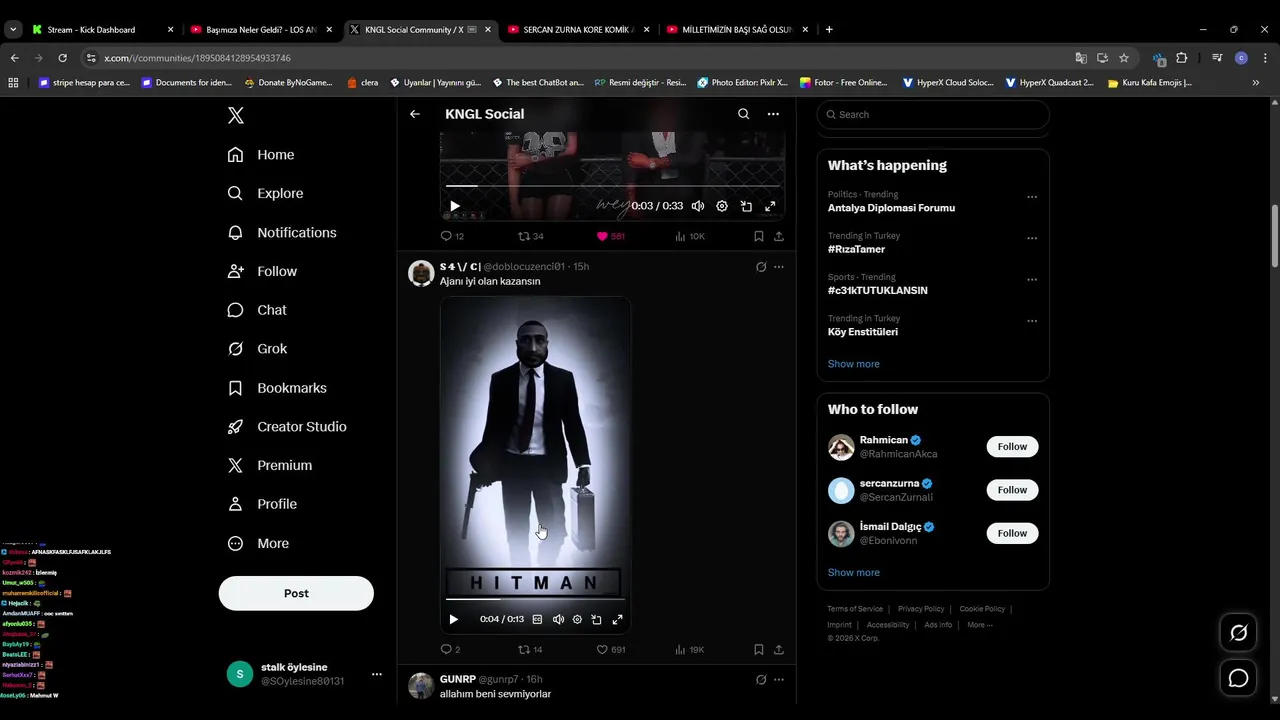
Task: Open options for #RızaTamer trend
Action: [x=1032, y=238]
